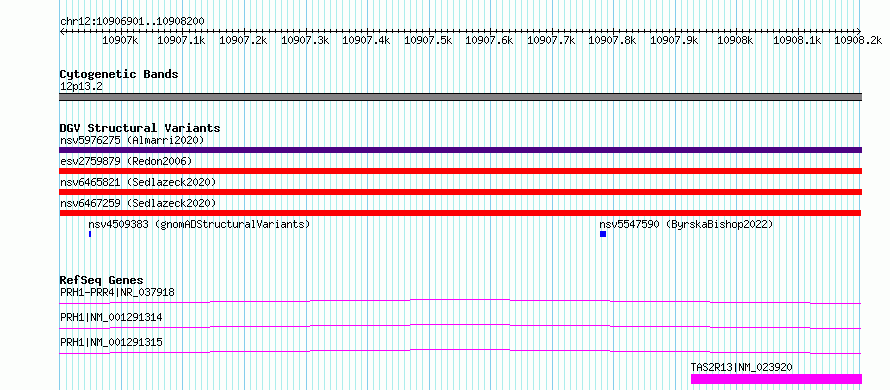Open variant label nsv4509383 (gnomADStructuralVariants)
The image size is (890, 390).
coord(199,224)
